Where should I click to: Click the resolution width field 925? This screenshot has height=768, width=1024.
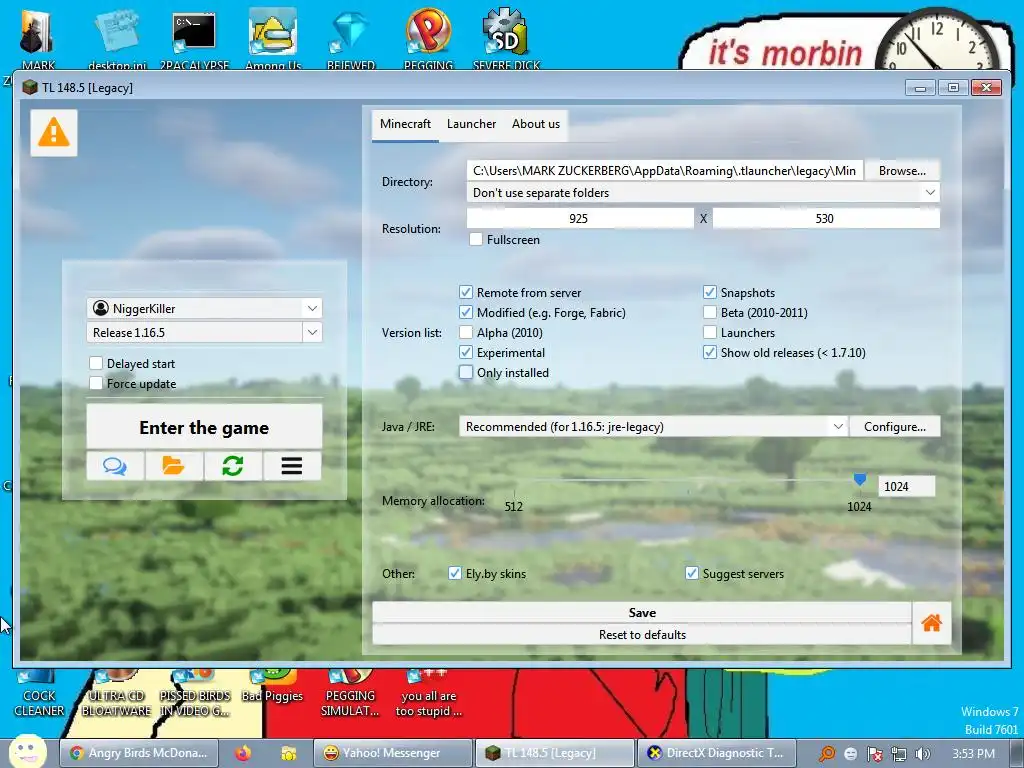[x=580, y=218]
